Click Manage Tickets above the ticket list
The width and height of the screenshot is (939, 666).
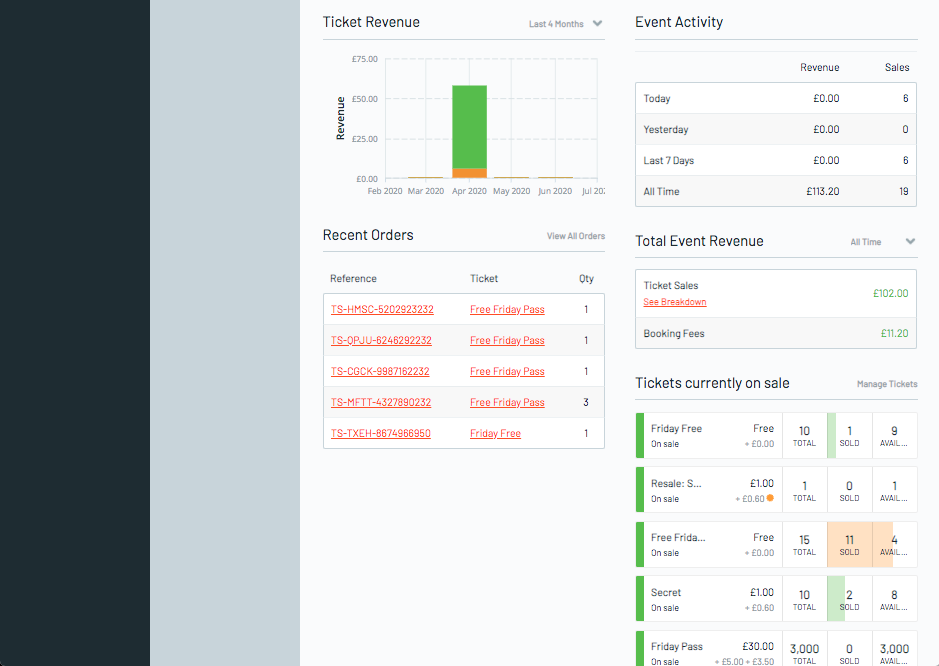tap(886, 384)
